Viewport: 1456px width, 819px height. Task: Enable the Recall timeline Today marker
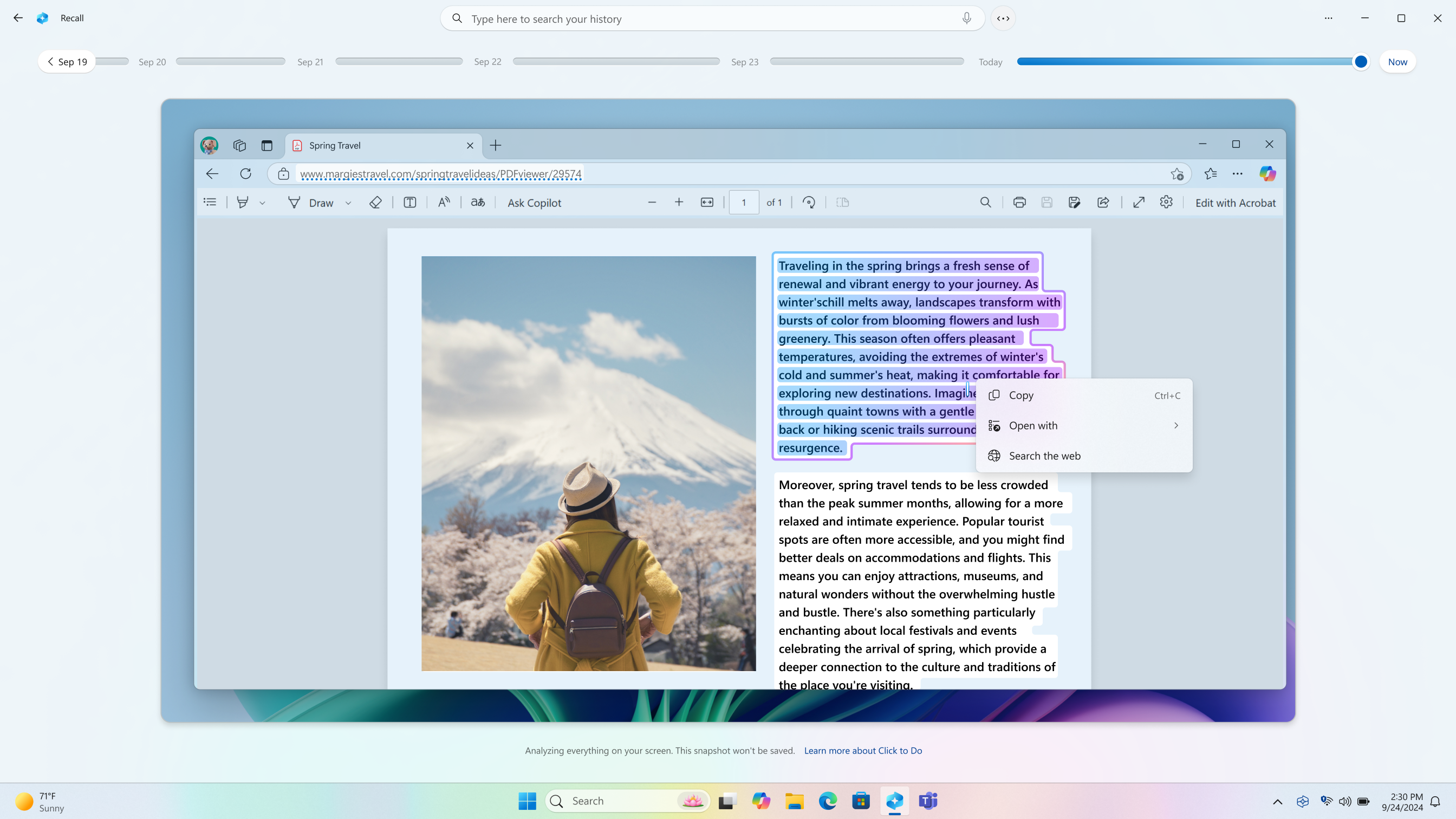tap(990, 62)
